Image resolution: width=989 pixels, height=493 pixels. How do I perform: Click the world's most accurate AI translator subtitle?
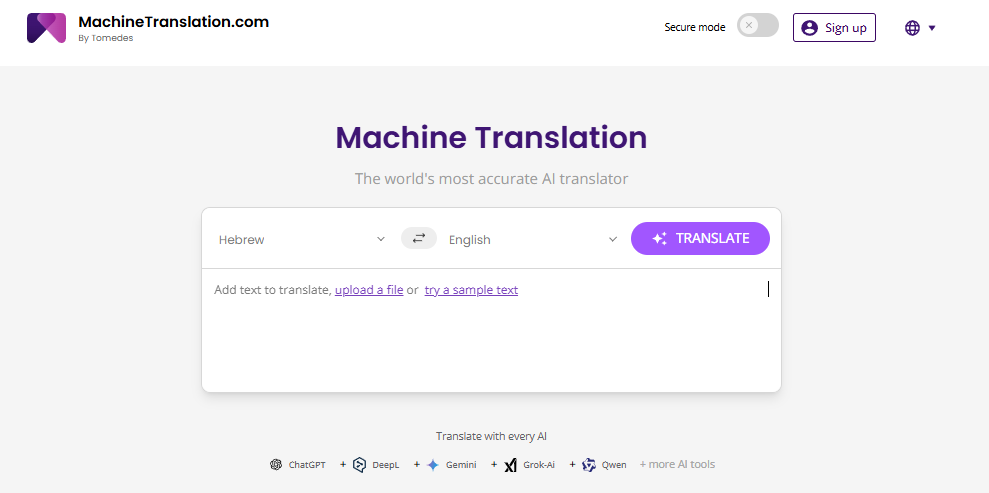[491, 178]
